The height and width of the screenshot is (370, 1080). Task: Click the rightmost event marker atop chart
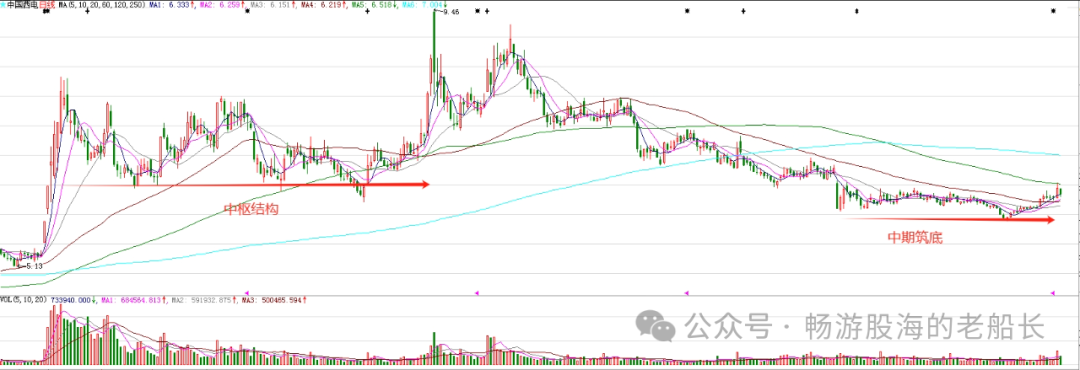(x=1072, y=11)
